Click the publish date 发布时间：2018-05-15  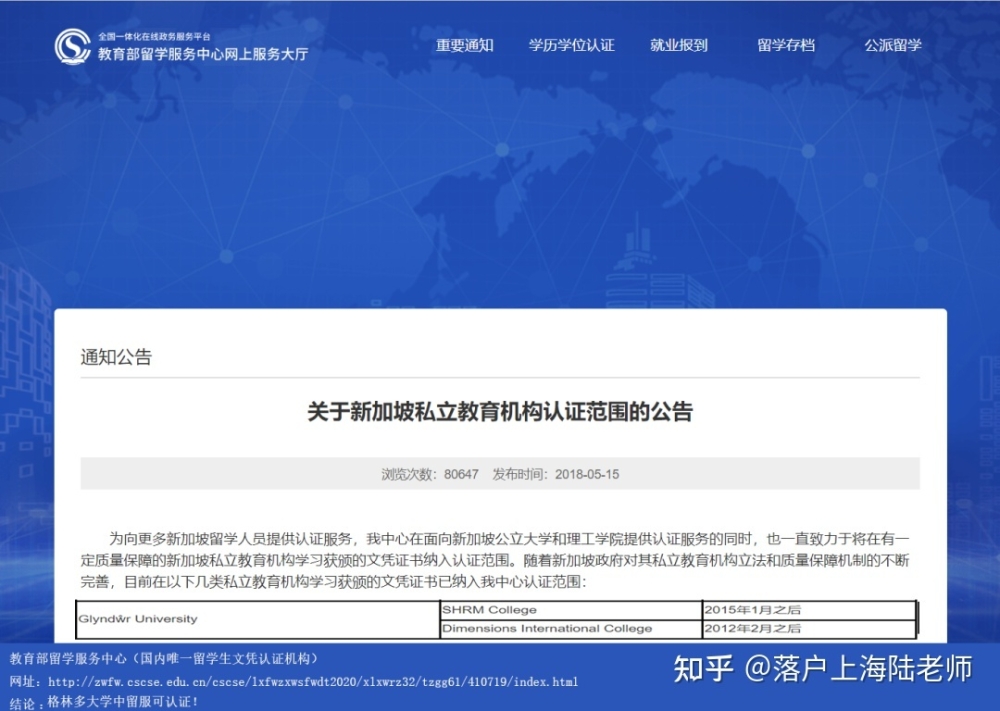(x=555, y=474)
